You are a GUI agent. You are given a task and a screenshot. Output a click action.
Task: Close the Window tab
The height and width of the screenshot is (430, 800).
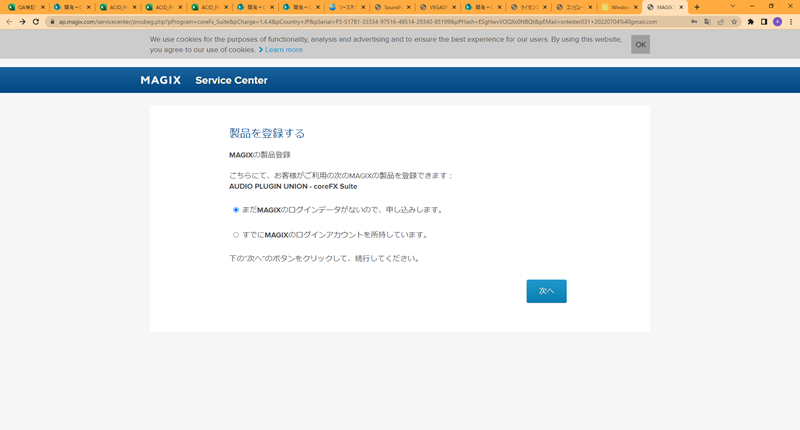pyautogui.click(x=636, y=7)
